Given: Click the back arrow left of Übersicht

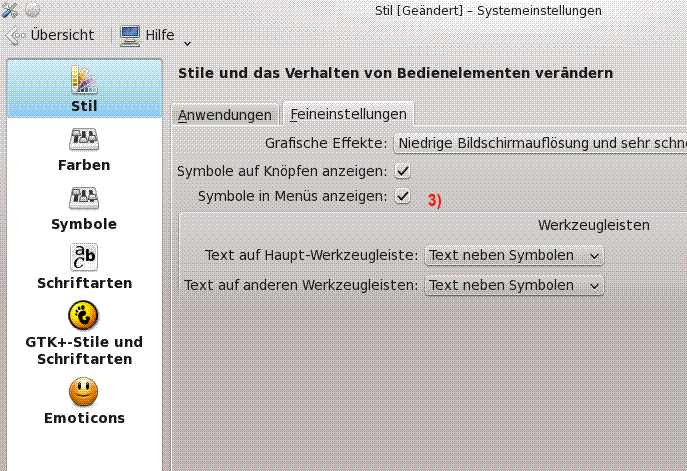Looking at the screenshot, I should 15,35.
